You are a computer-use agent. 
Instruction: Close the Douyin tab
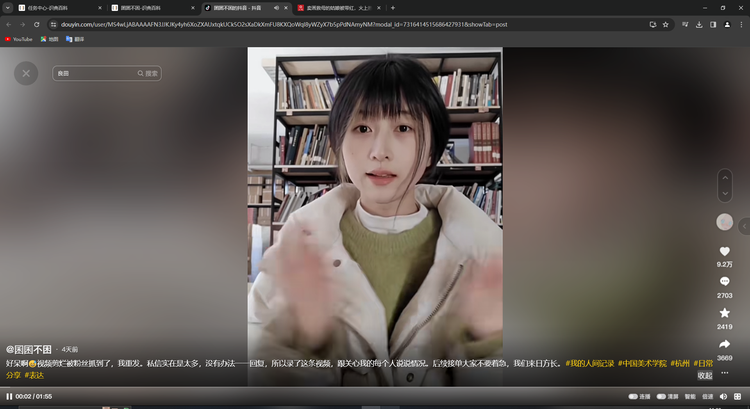click(286, 8)
